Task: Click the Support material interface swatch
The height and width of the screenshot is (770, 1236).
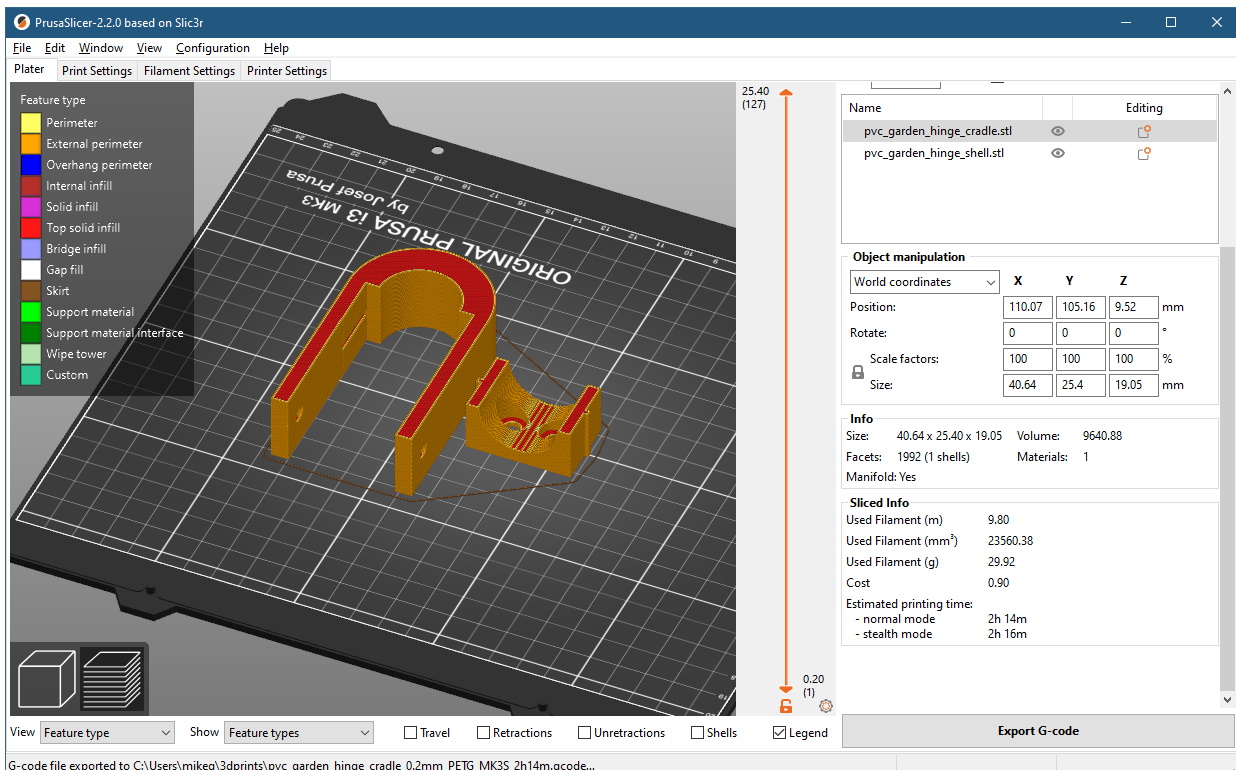Action: [x=31, y=333]
